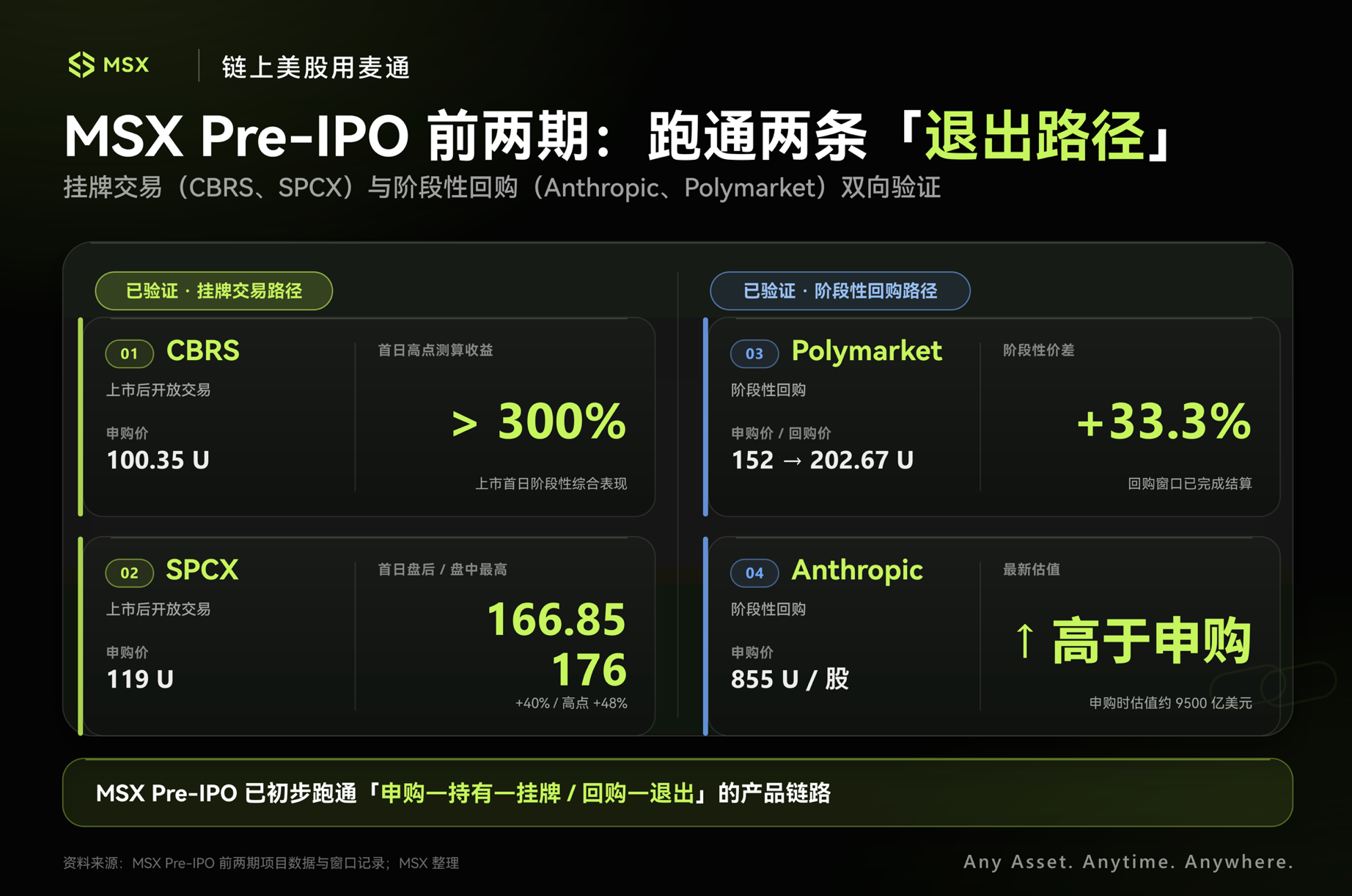Viewport: 1352px width, 896px height.
Task: Click the "03" number badge
Action: 754,353
